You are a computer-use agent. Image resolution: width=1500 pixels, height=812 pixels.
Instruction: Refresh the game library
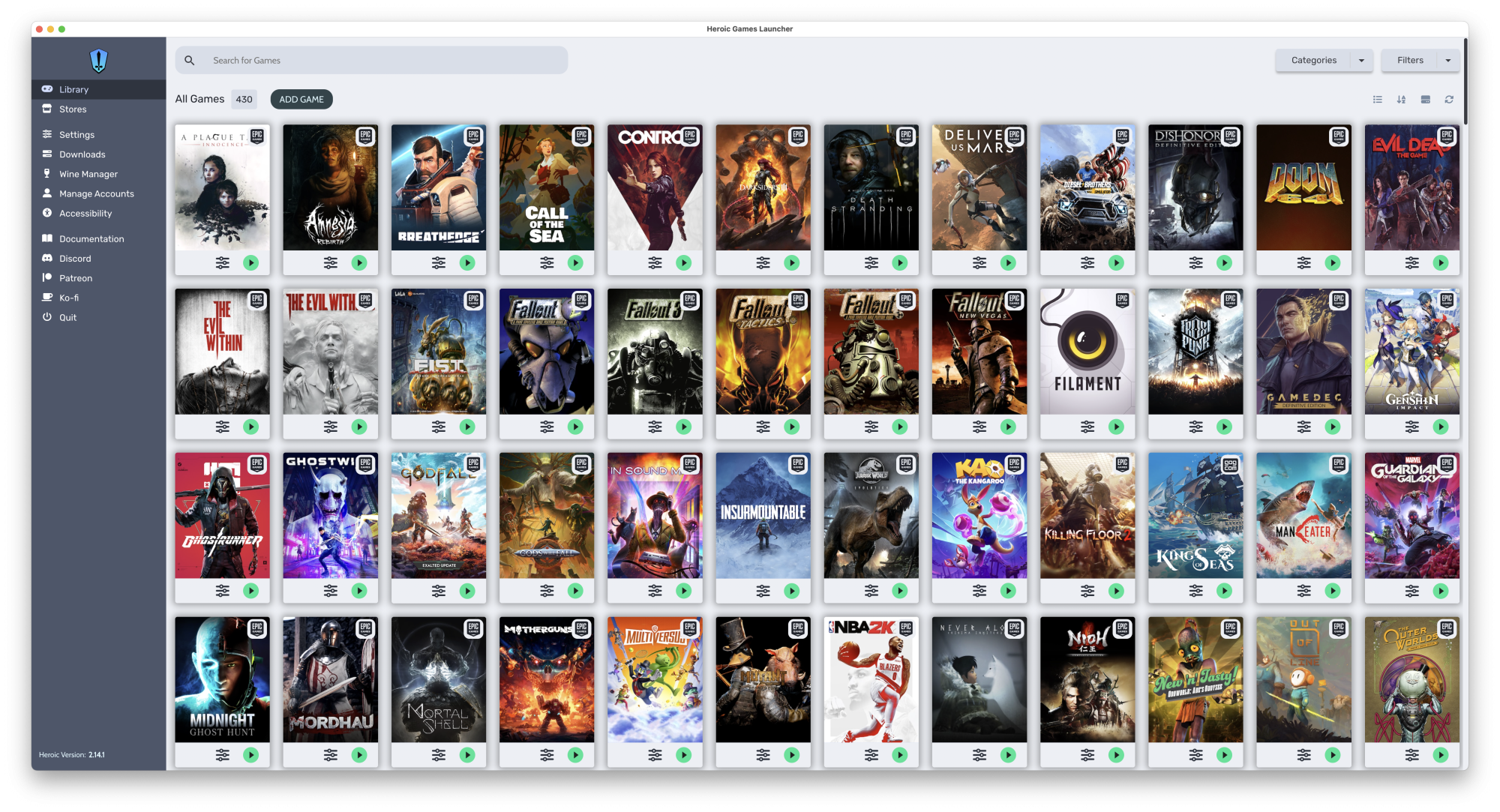1449,100
